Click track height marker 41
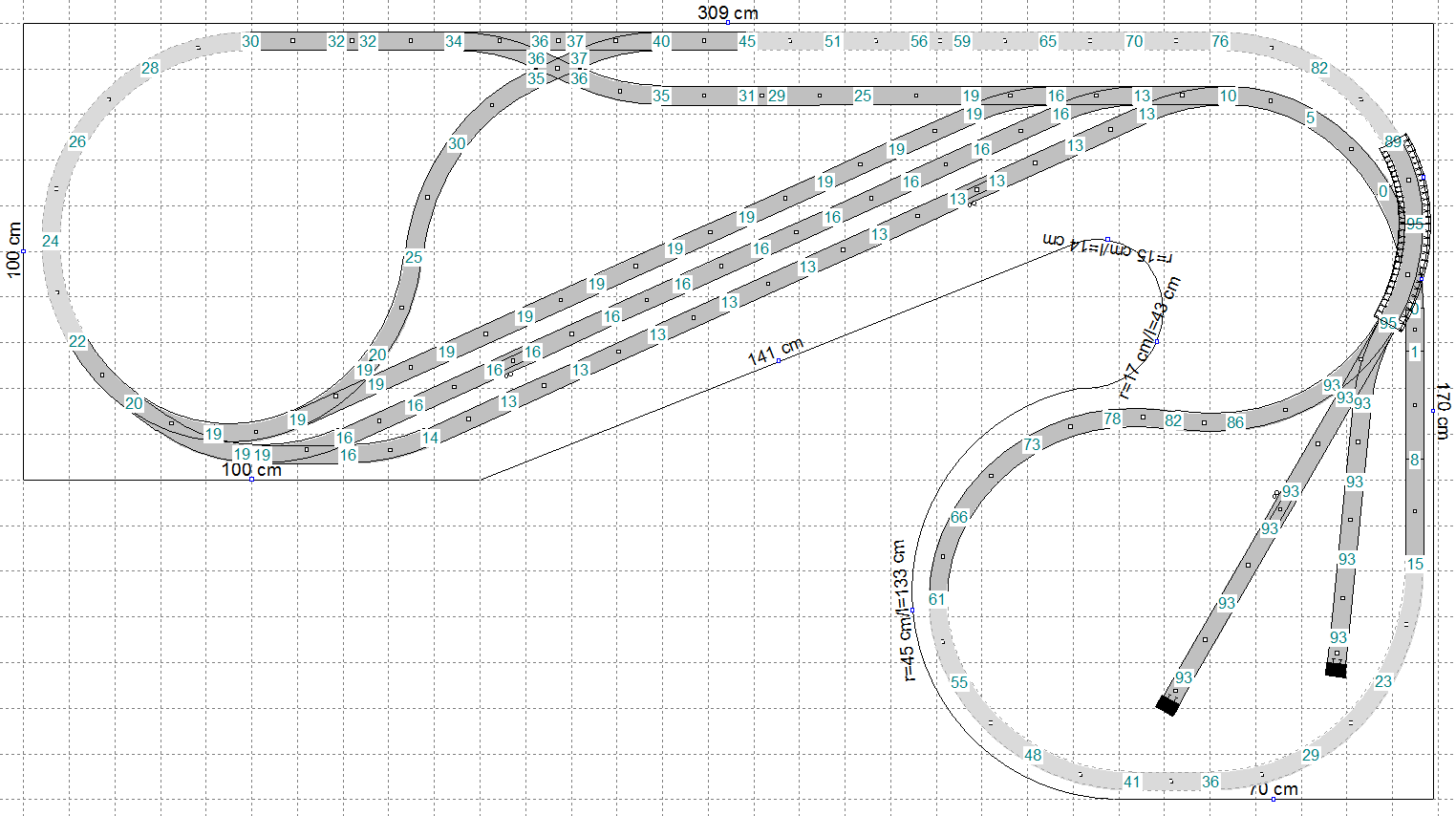 [x=1132, y=782]
